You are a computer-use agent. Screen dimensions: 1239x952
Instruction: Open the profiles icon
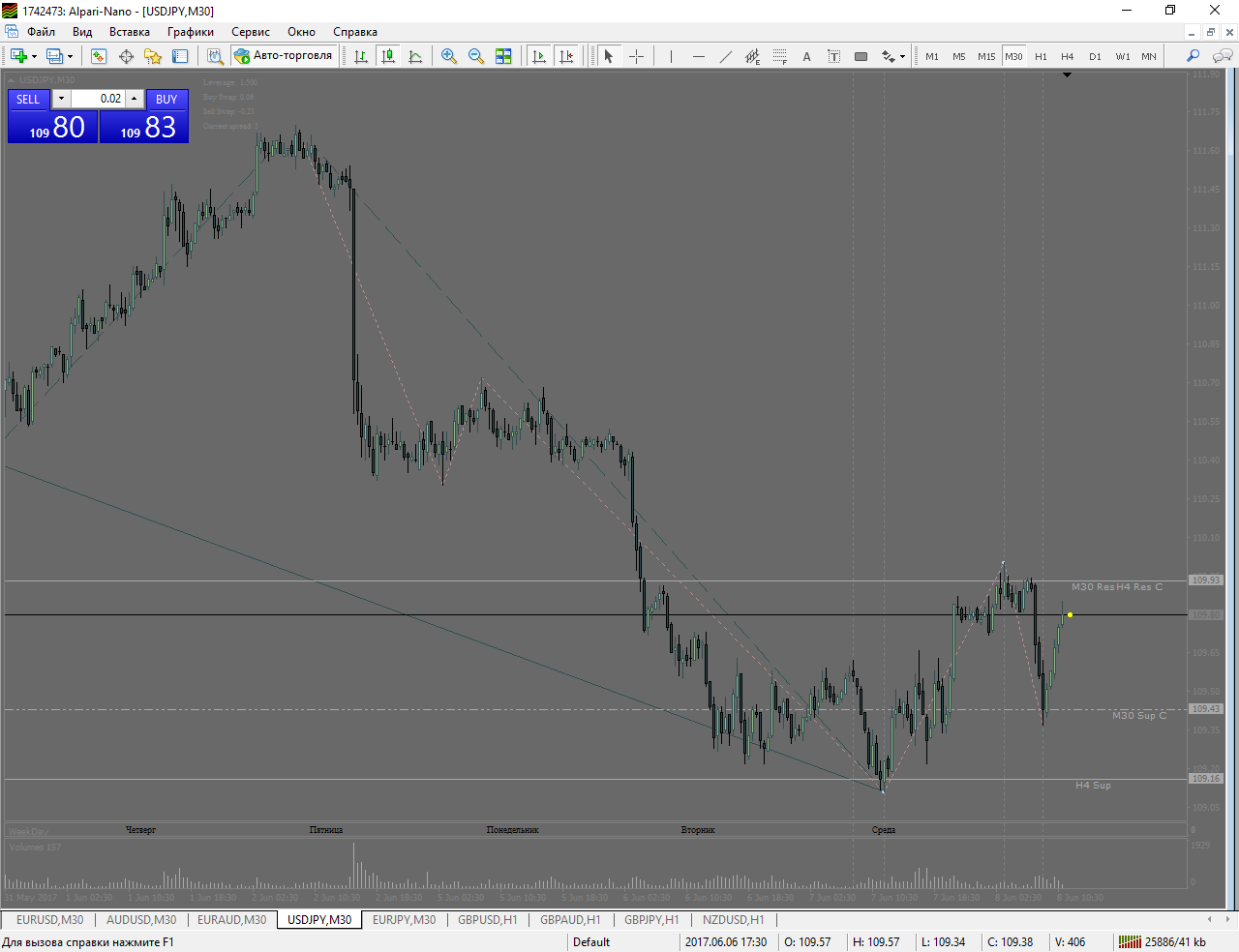pyautogui.click(x=54, y=56)
